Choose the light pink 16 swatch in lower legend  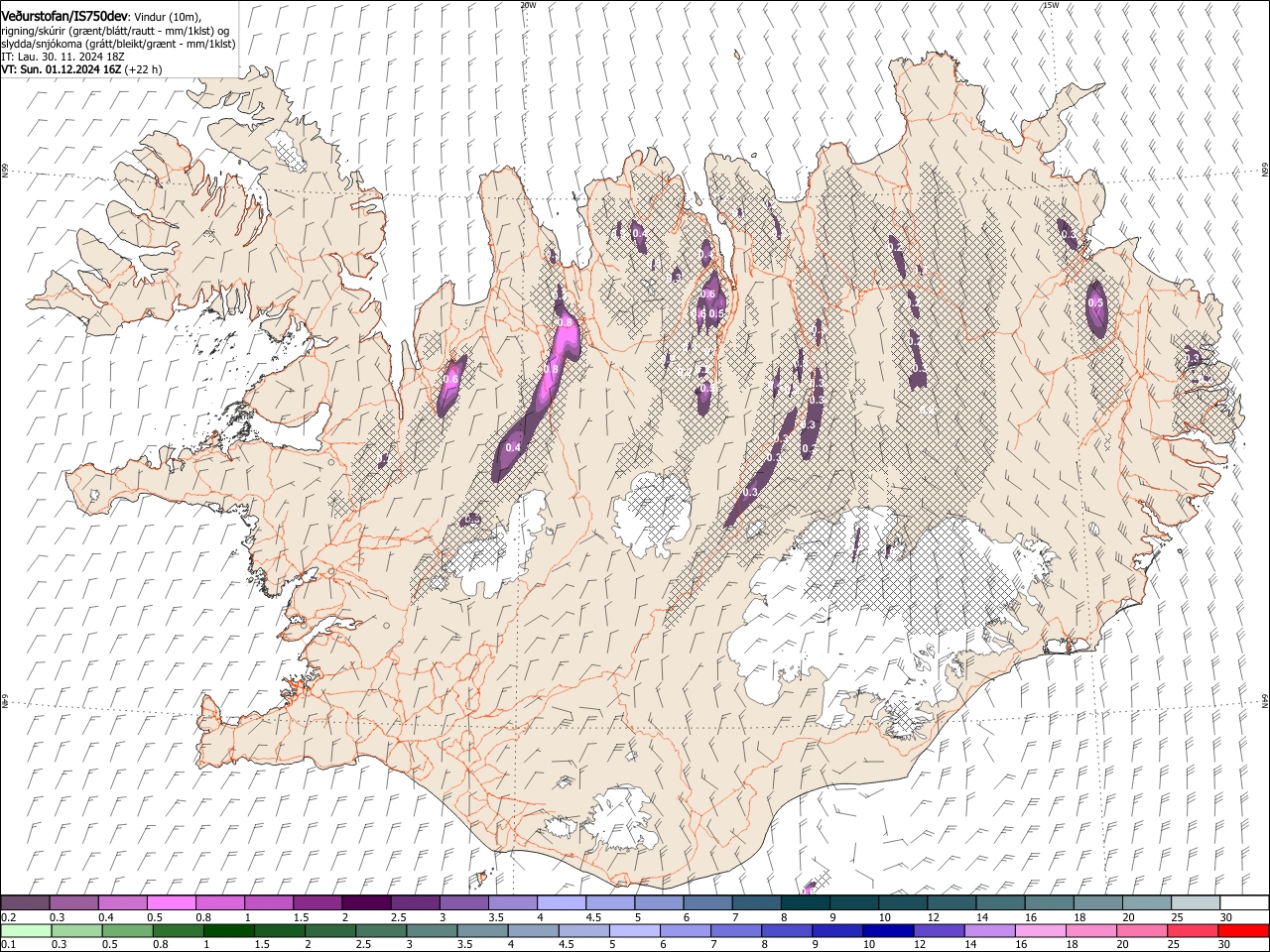1040,931
